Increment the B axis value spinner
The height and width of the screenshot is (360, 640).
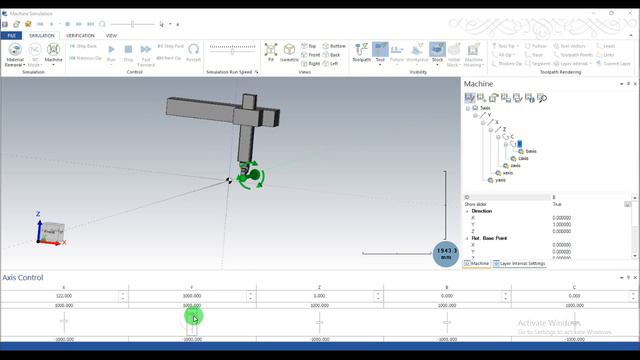[x=506, y=293]
